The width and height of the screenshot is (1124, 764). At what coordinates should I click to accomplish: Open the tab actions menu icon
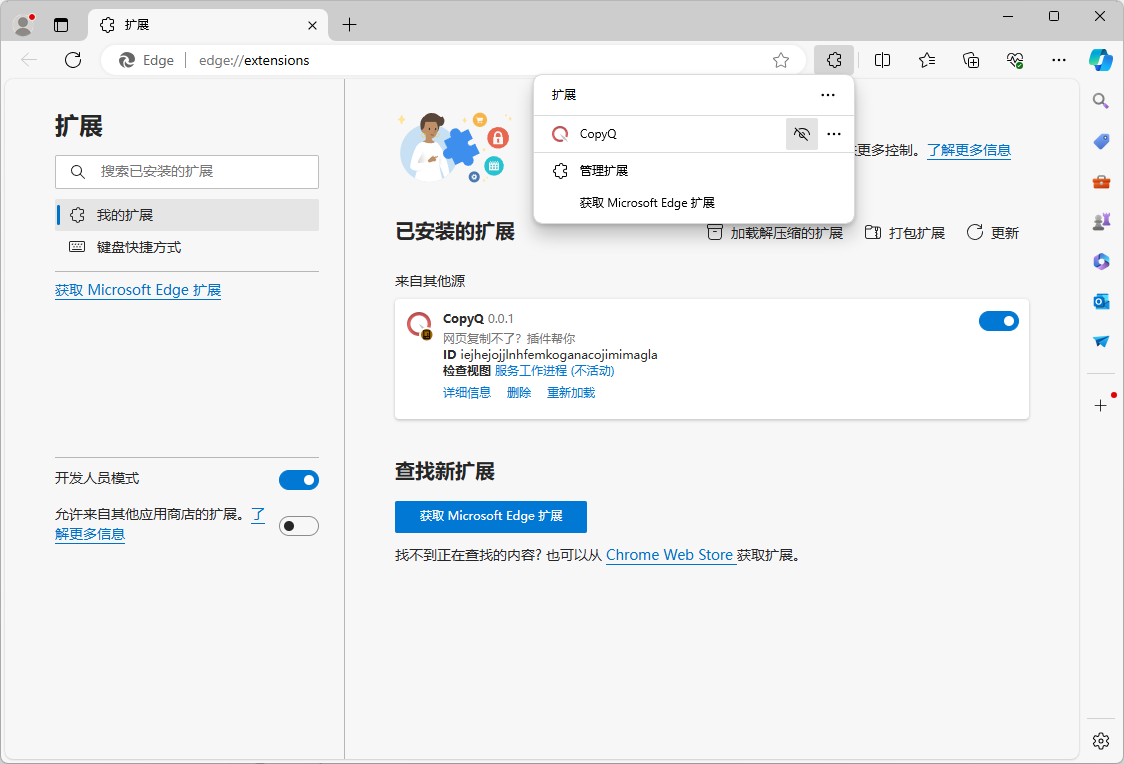pyautogui.click(x=61, y=25)
